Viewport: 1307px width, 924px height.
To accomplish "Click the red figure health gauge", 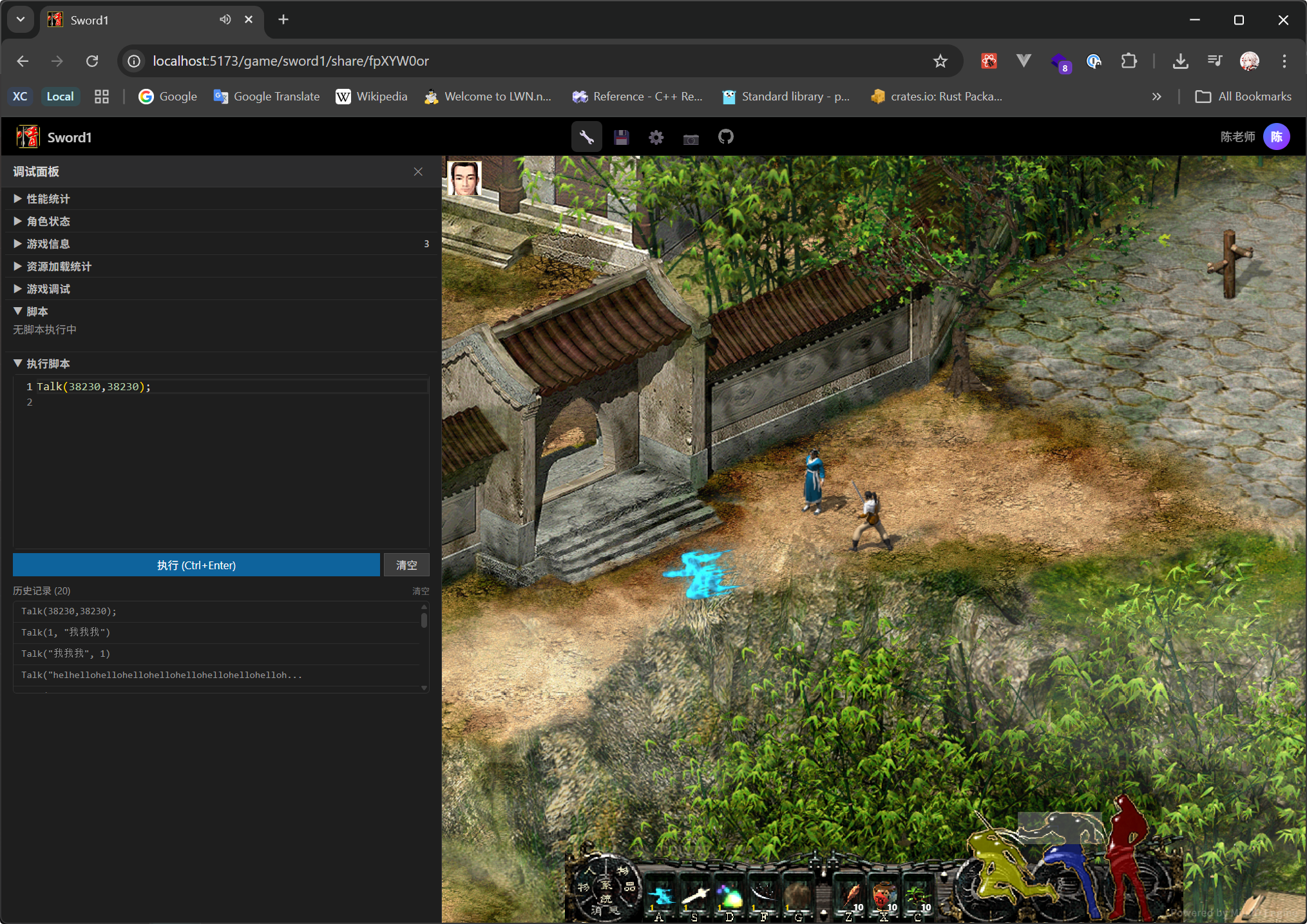I will tap(1129, 856).
